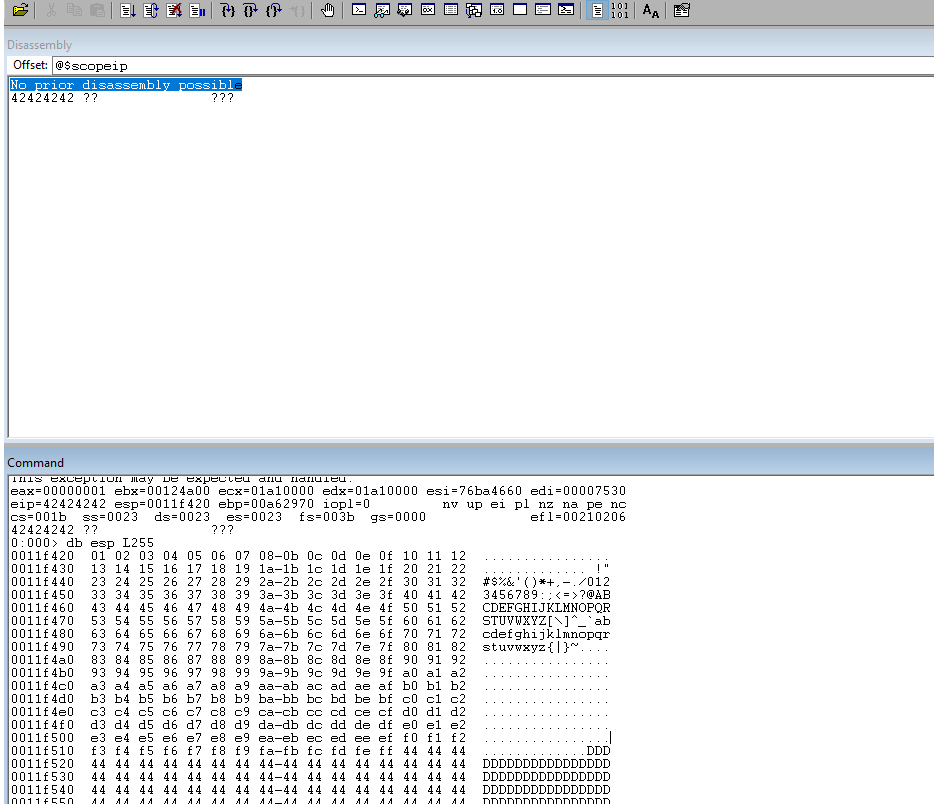The image size is (934, 804).
Task: Click the Step Over braces icon
Action: point(251,11)
